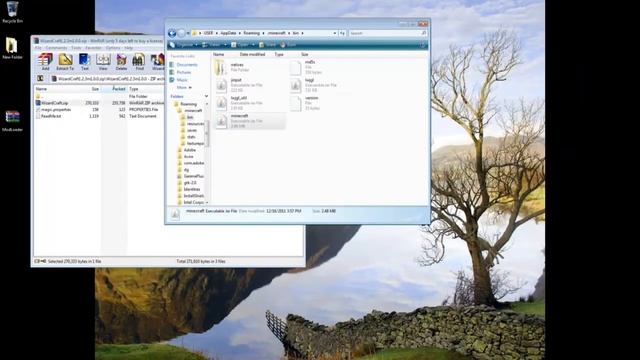
Task: Collapse the Folders pane chevron
Action: coord(206,96)
